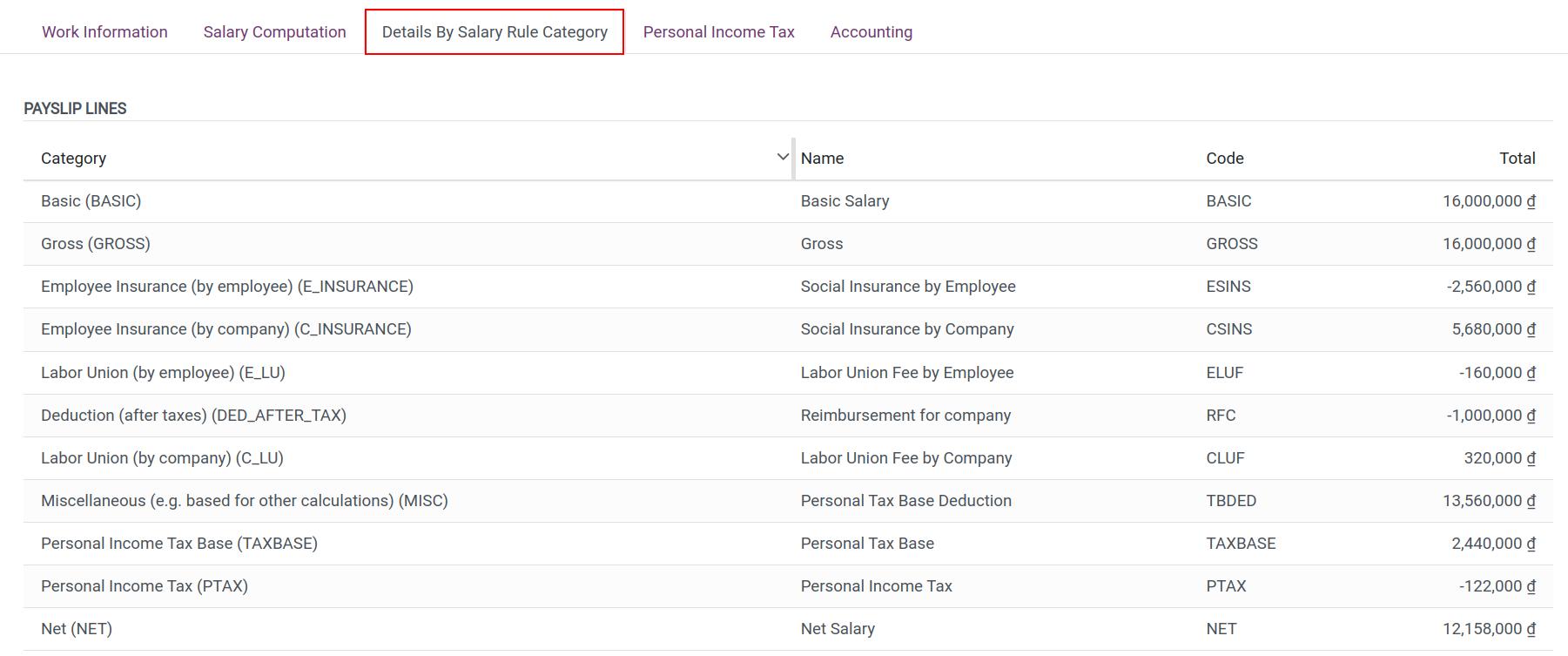The width and height of the screenshot is (1568, 656).
Task: Expand the Category column dropdown chevron
Action: [x=781, y=157]
